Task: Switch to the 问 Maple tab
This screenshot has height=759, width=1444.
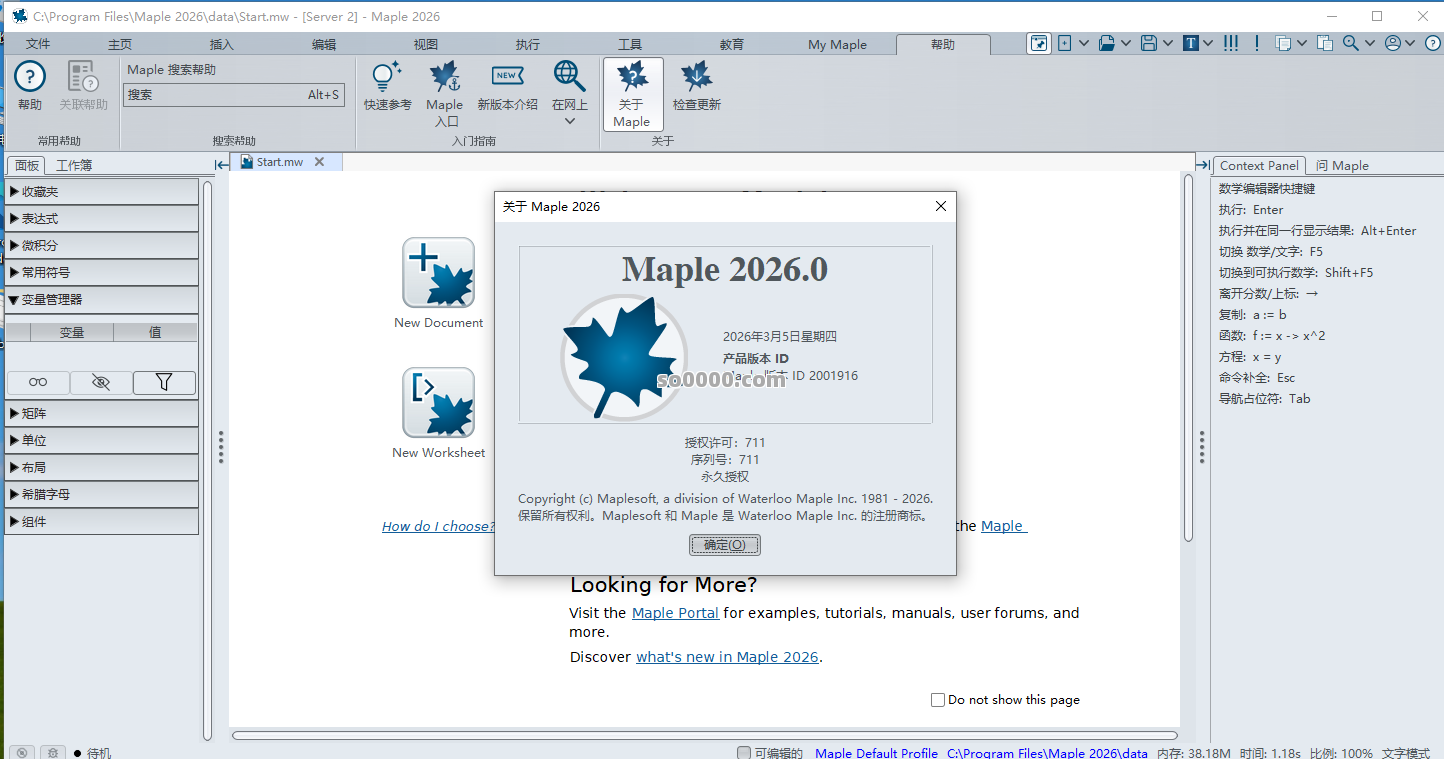Action: click(1342, 165)
